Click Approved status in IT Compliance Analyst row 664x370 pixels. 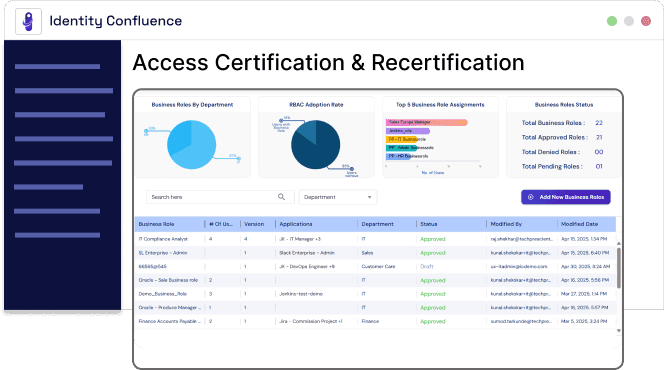433,239
